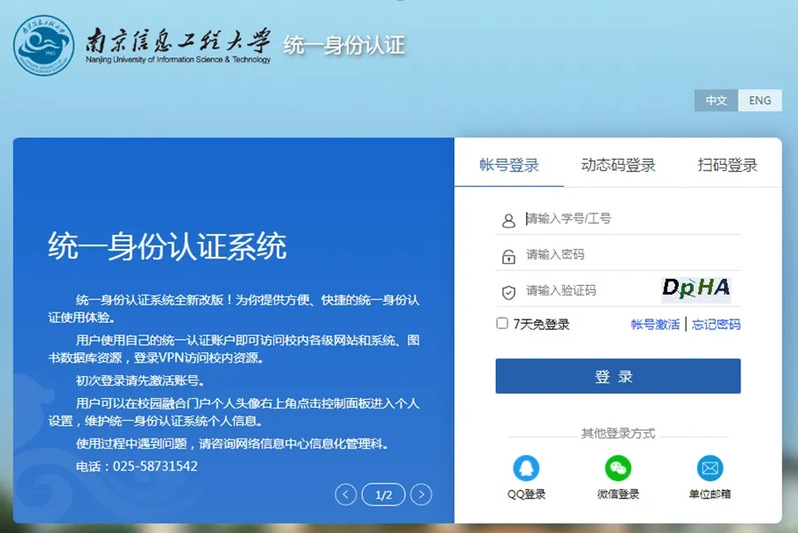Click the 忘记密码 link
The height and width of the screenshot is (533, 798).
[716, 324]
